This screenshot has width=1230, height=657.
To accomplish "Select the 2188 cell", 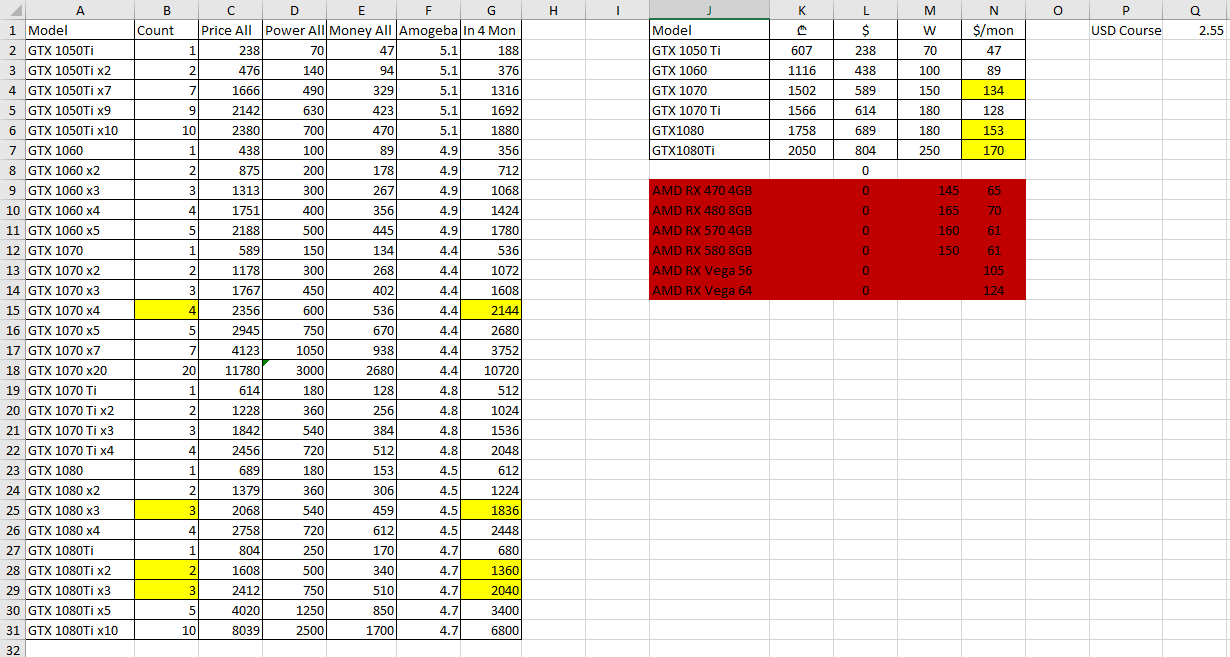I will (230, 230).
